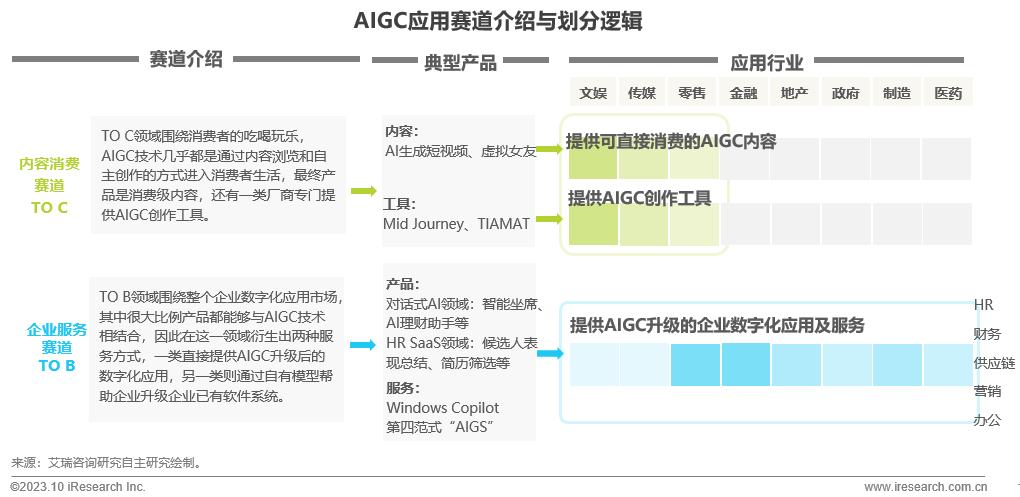
Task: Click the text 第四范式 "AIGS"
Action: pos(440,427)
